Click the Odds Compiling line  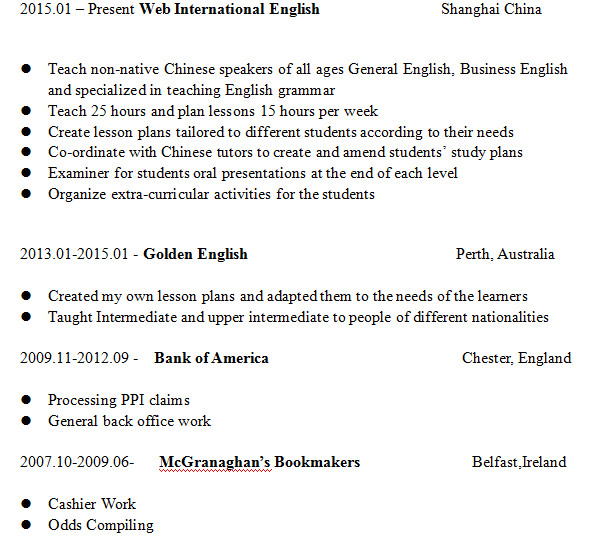tap(101, 525)
